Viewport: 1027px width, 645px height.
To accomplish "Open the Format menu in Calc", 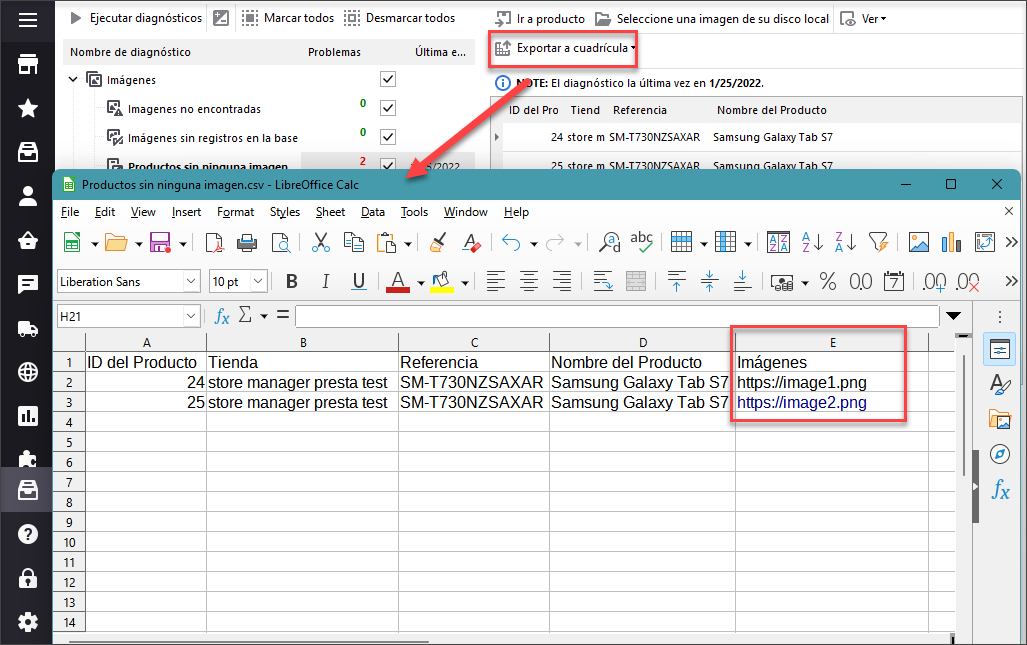I will (x=235, y=212).
